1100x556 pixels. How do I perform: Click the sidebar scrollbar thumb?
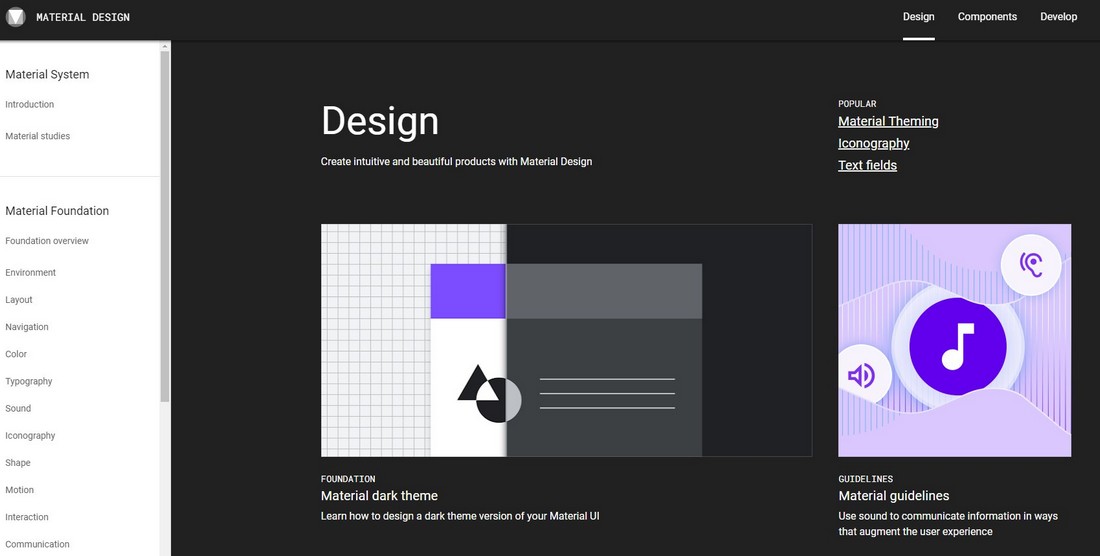[x=166, y=226]
